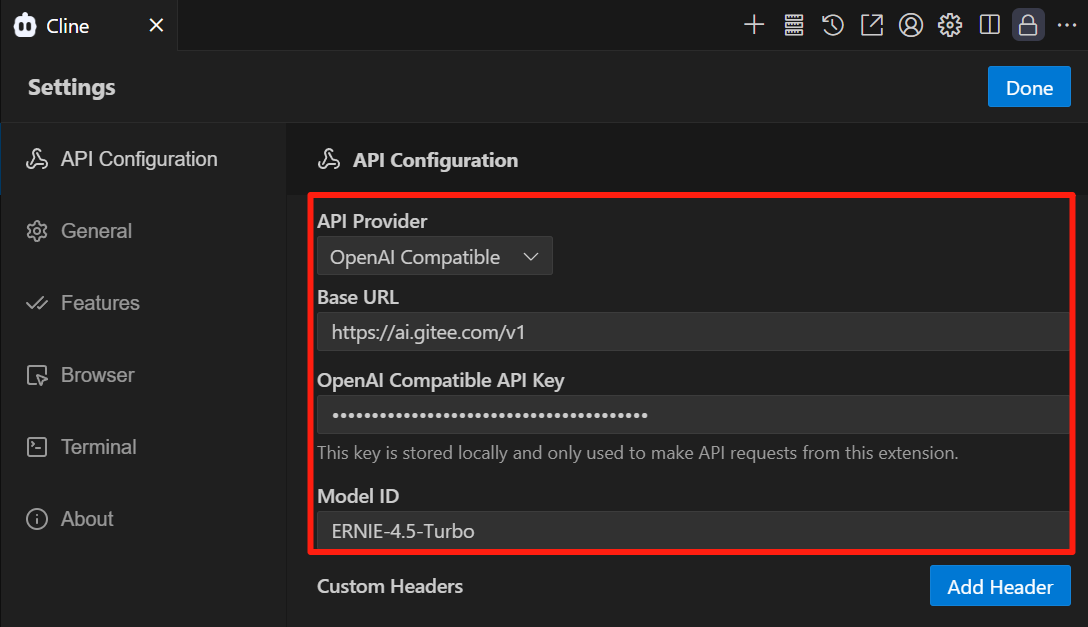
Task: Click the Settings gear icon in toolbar
Action: click(x=950, y=26)
